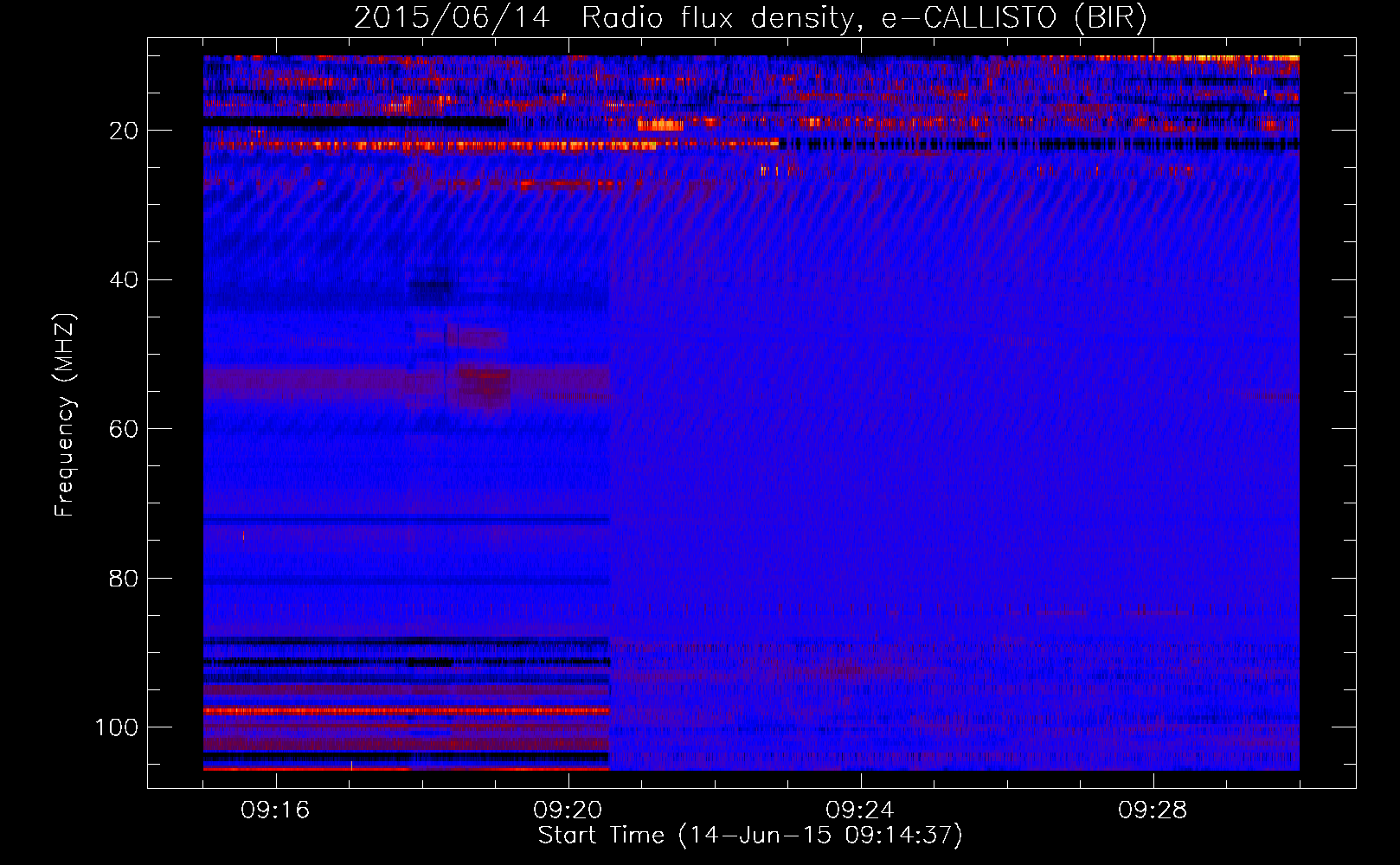
Task: Click the 20 MHz frequency tick label
Action: 124,131
